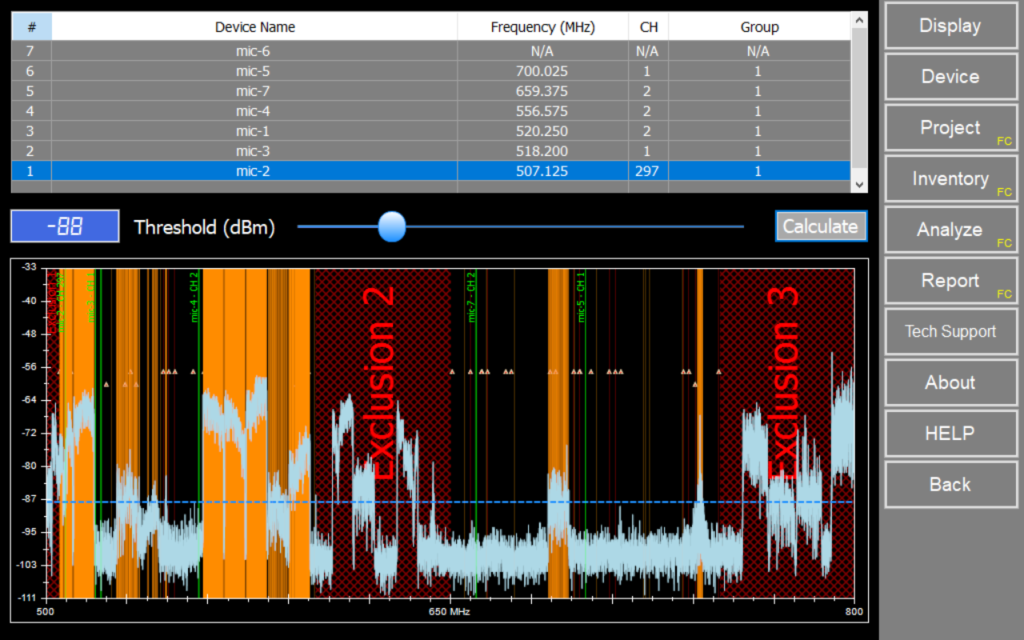Click the Threshold slider handle
The height and width of the screenshot is (640, 1024).
[x=391, y=227]
